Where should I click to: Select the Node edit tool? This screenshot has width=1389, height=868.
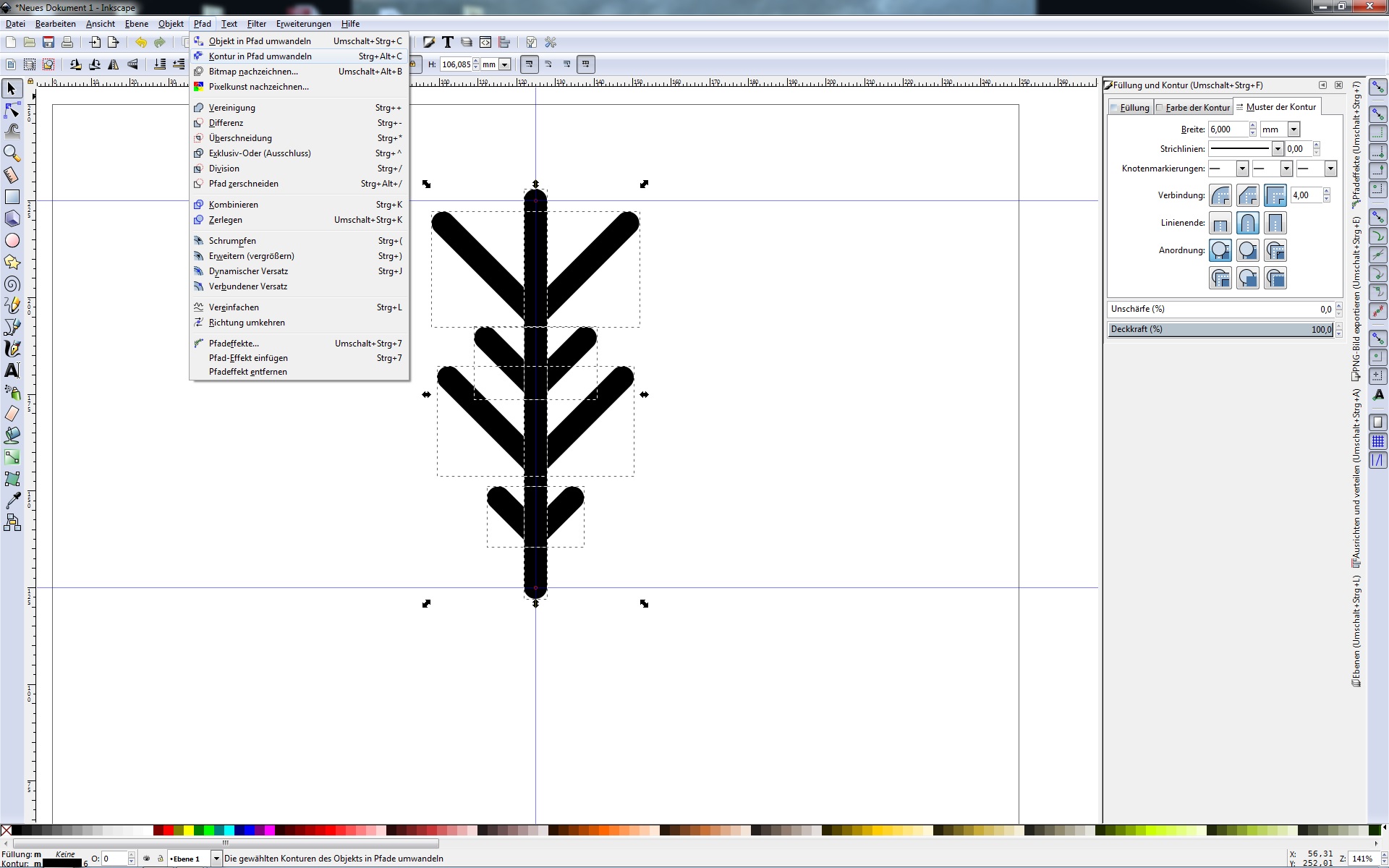click(12, 110)
